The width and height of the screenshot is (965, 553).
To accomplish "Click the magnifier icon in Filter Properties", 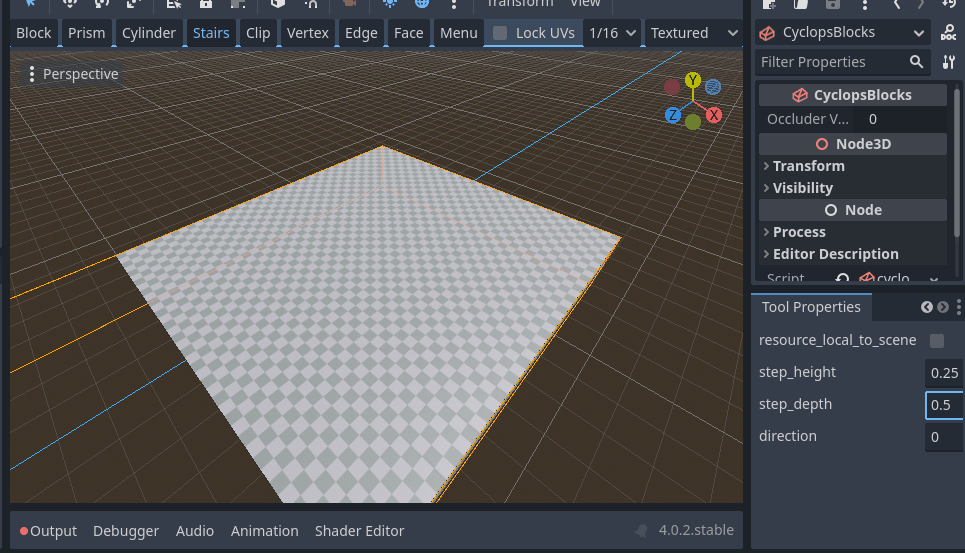I will tap(916, 62).
